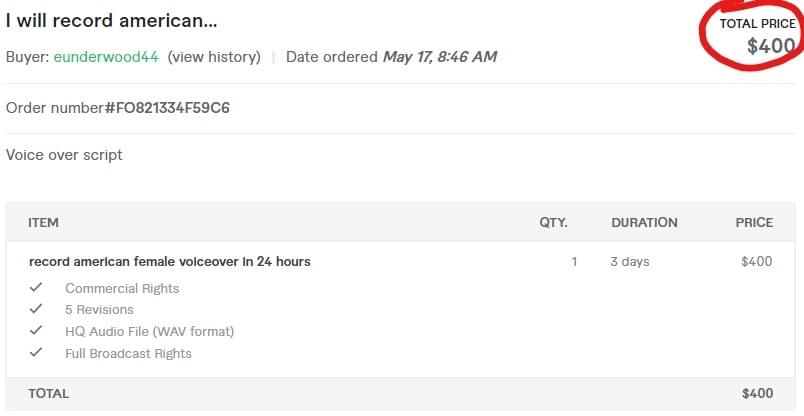
Task: Click the ITEM column header
Action: pos(43,222)
